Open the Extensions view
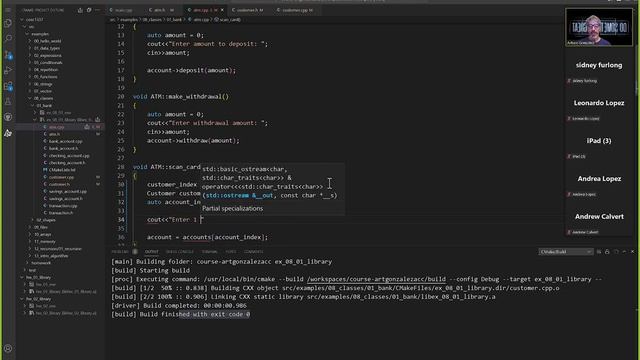 click(8, 86)
